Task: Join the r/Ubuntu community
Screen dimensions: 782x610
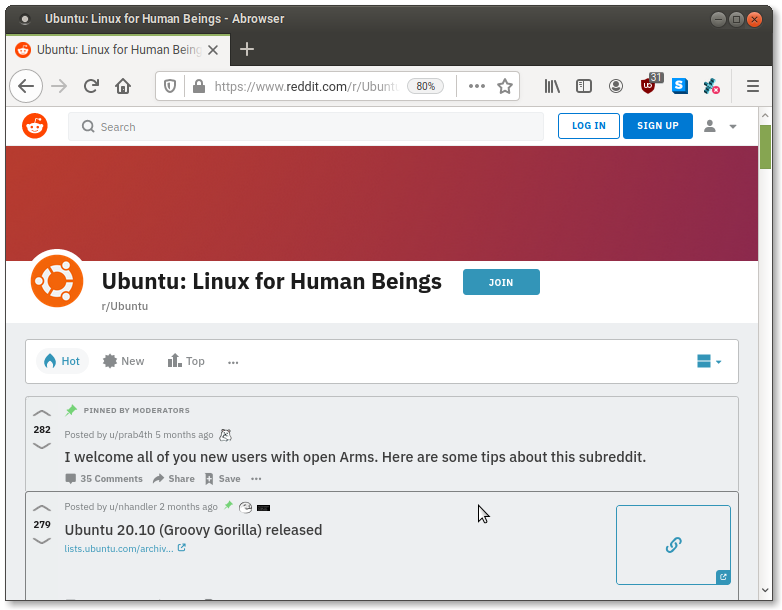Action: coord(501,282)
